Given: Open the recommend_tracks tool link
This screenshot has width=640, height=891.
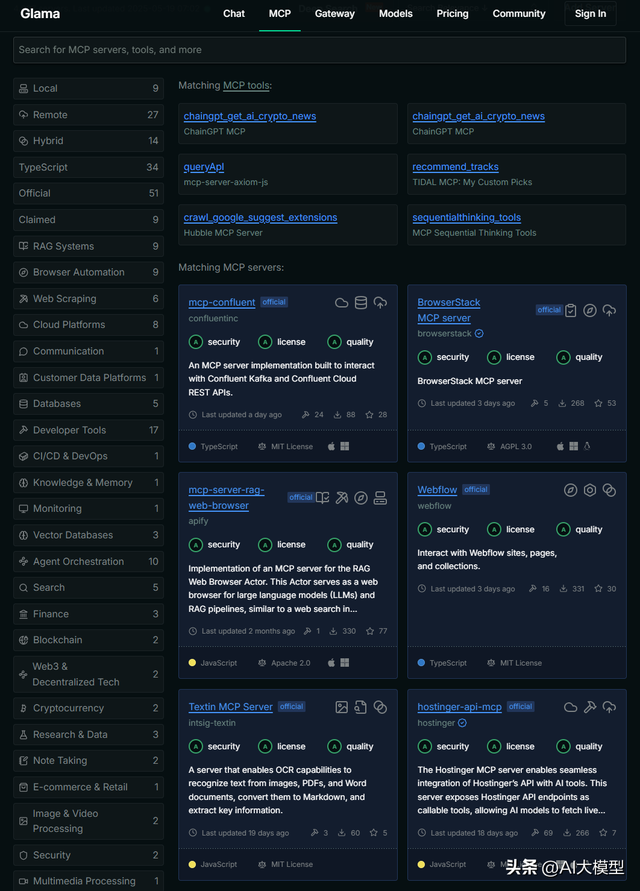Looking at the screenshot, I should [x=455, y=167].
